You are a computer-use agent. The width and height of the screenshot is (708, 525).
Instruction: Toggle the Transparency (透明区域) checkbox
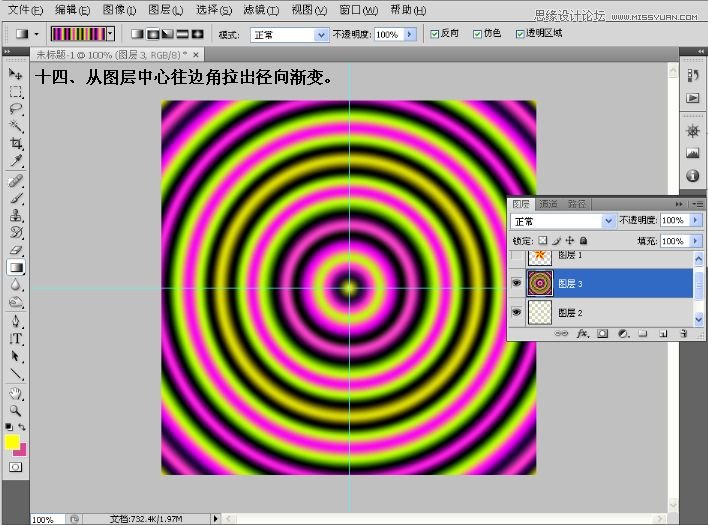[520, 34]
